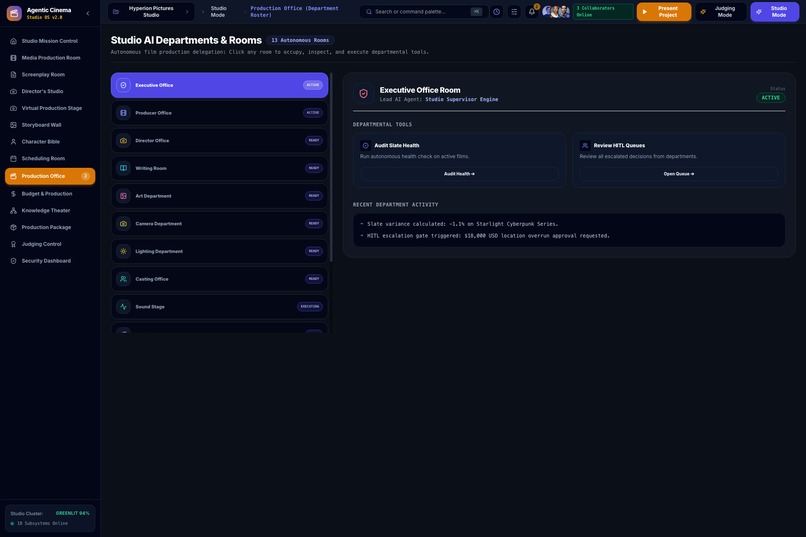Open the Hyperion Pictures Studio selector
The image size is (806, 537).
pyautogui.click(x=151, y=12)
